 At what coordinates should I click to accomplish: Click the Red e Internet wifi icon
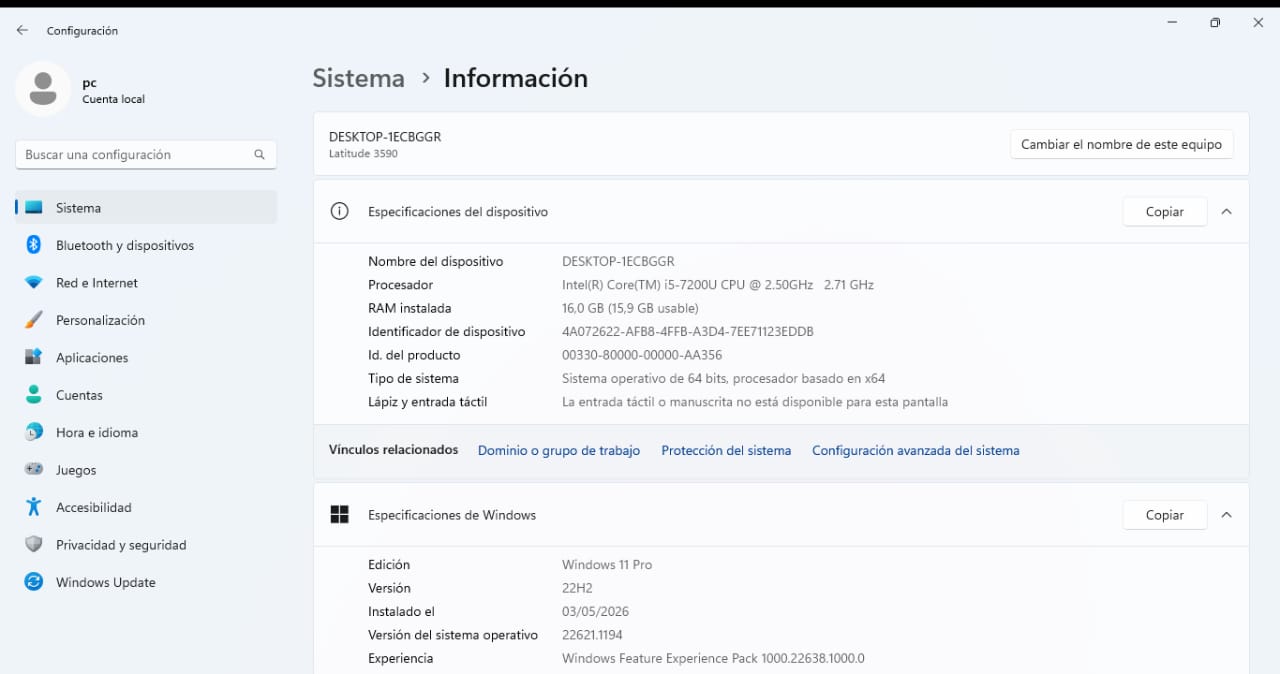(34, 283)
